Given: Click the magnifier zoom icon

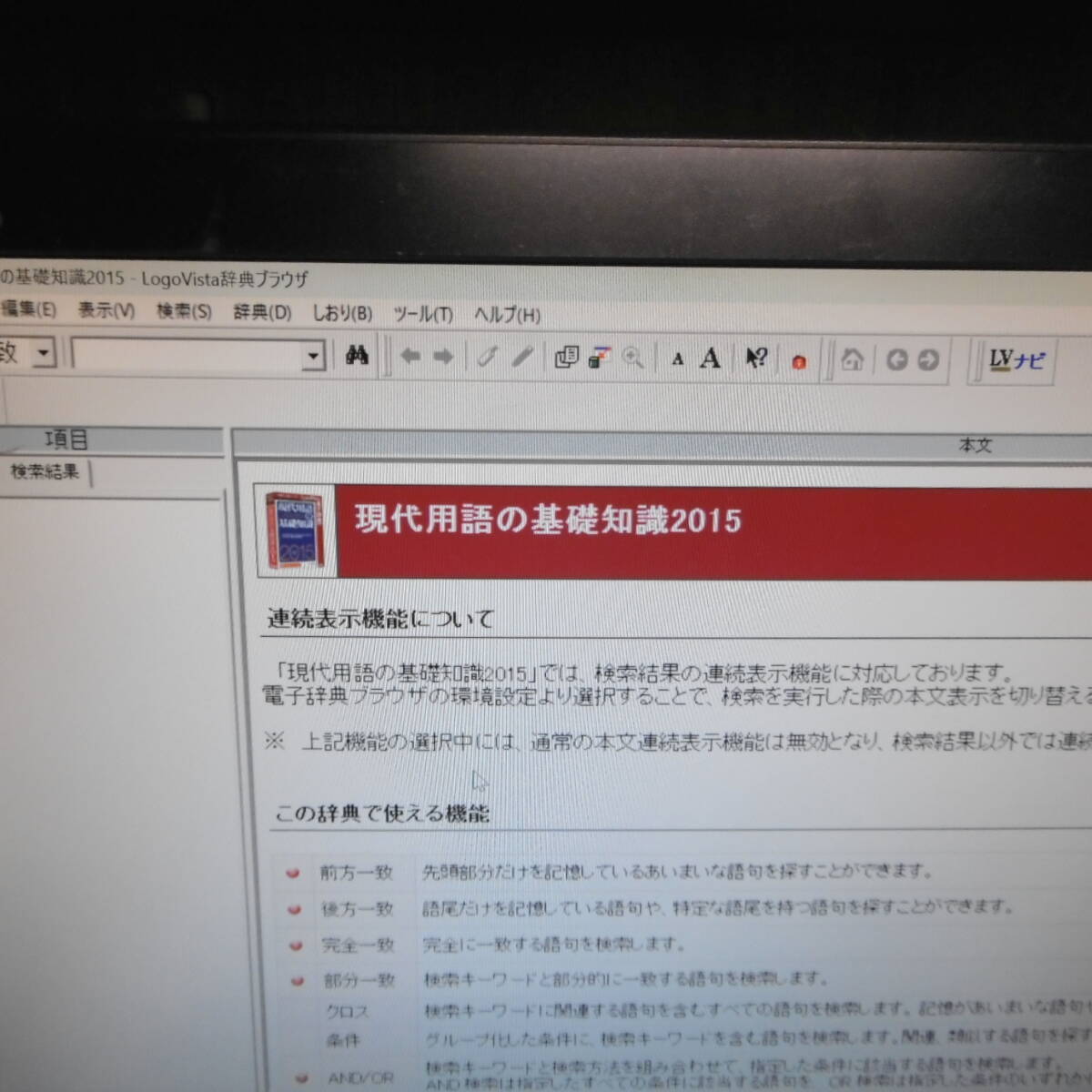Looking at the screenshot, I should coord(632,358).
